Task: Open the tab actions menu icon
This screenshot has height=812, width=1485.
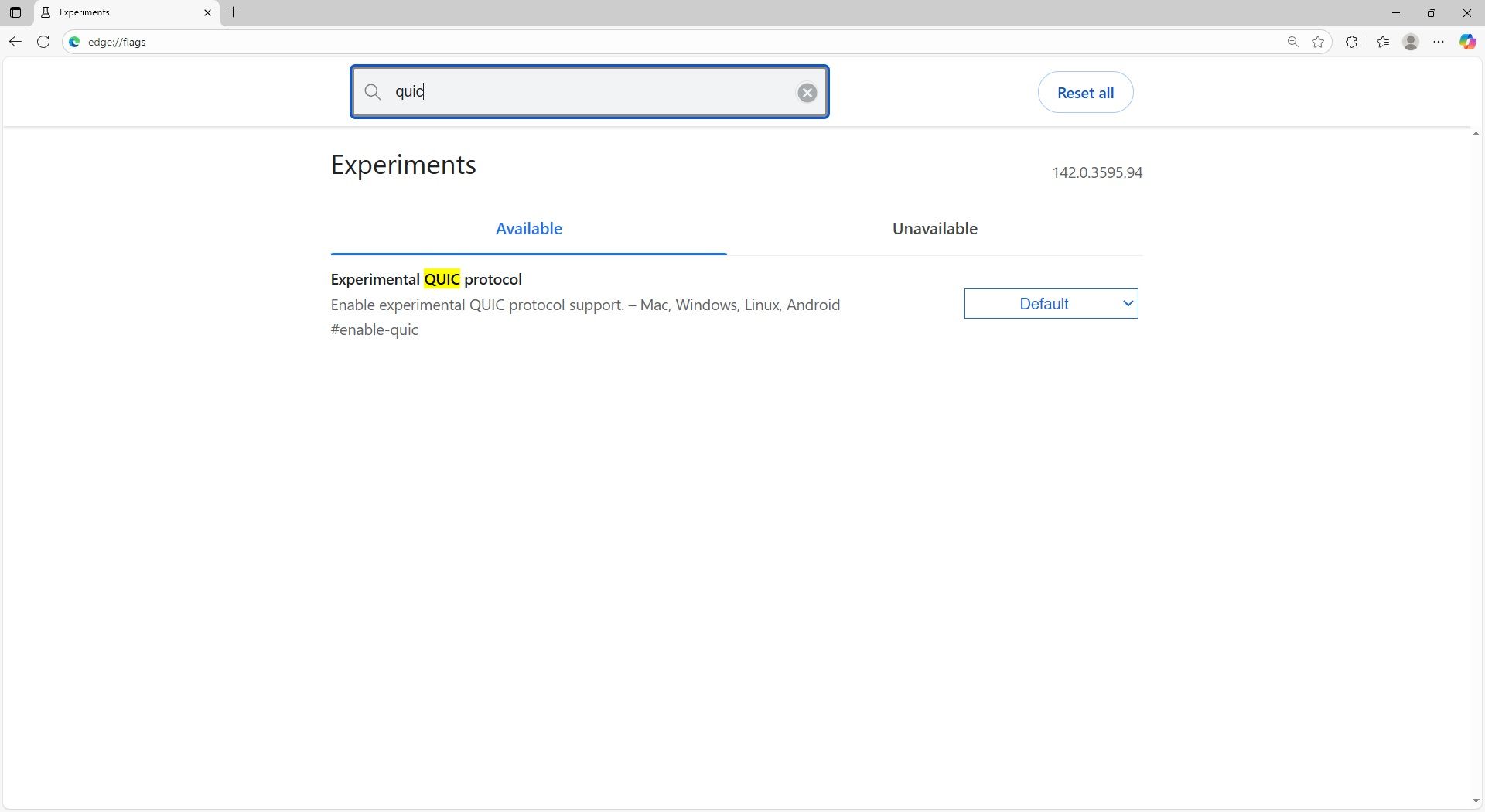Action: pyautogui.click(x=15, y=12)
